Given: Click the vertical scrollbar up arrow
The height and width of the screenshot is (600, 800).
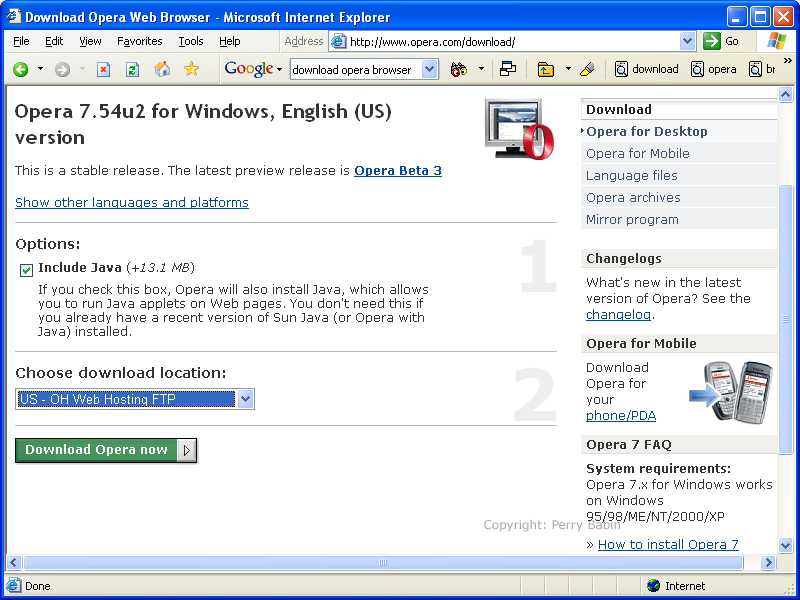Looking at the screenshot, I should 785,94.
